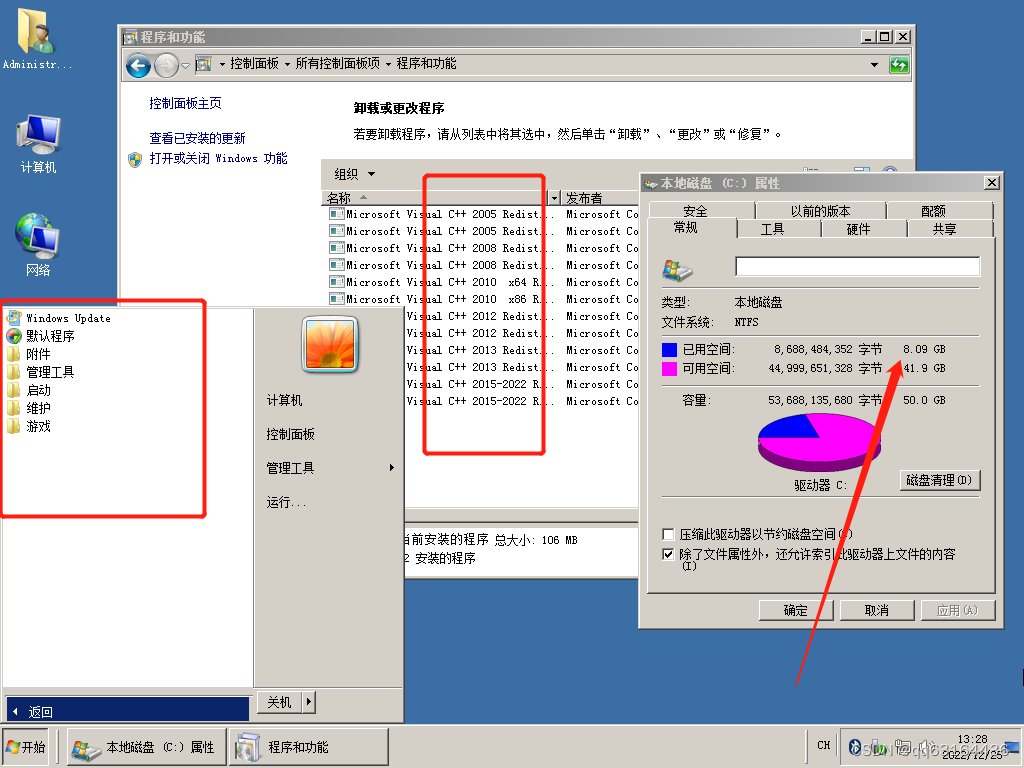Open the 游戏 folder in start menu
Viewport: 1024px width, 768px height.
click(x=29, y=426)
